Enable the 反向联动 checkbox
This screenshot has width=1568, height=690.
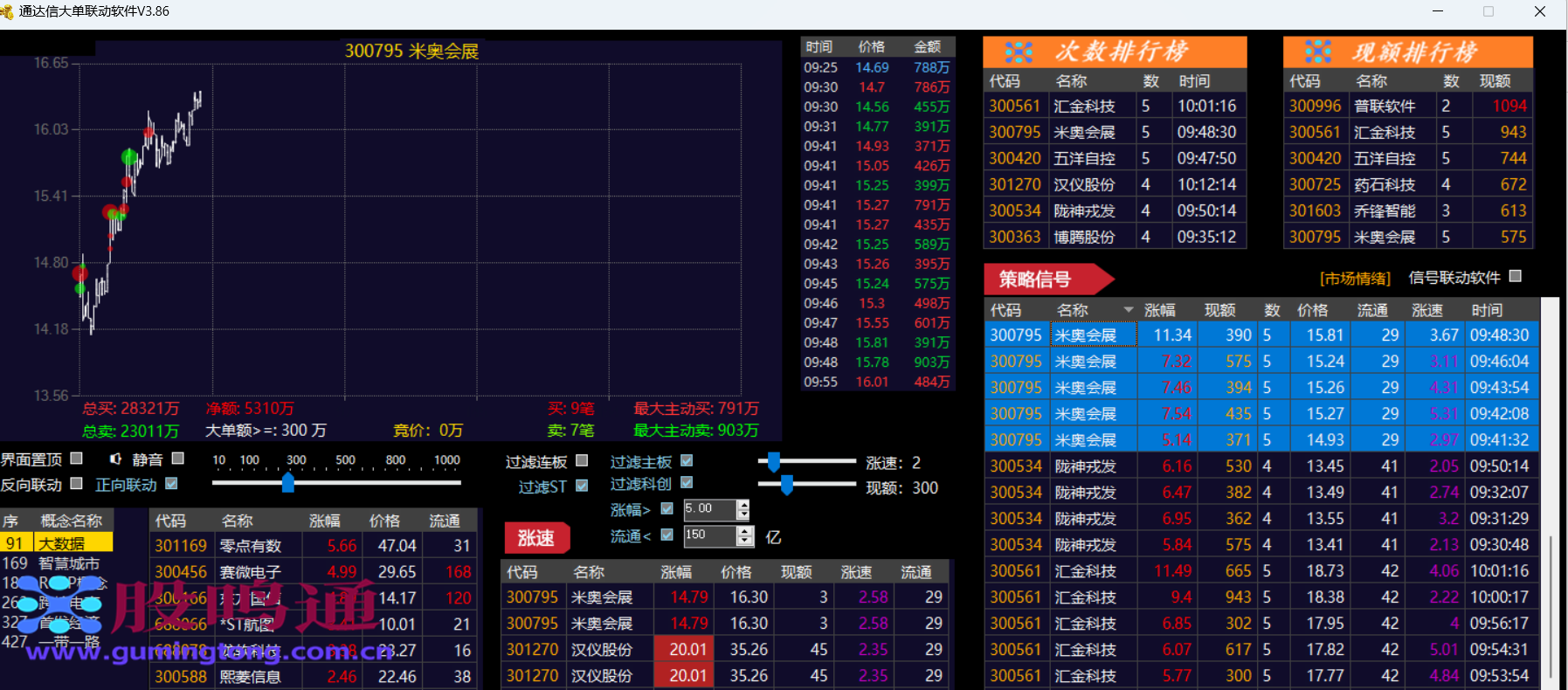click(x=76, y=484)
